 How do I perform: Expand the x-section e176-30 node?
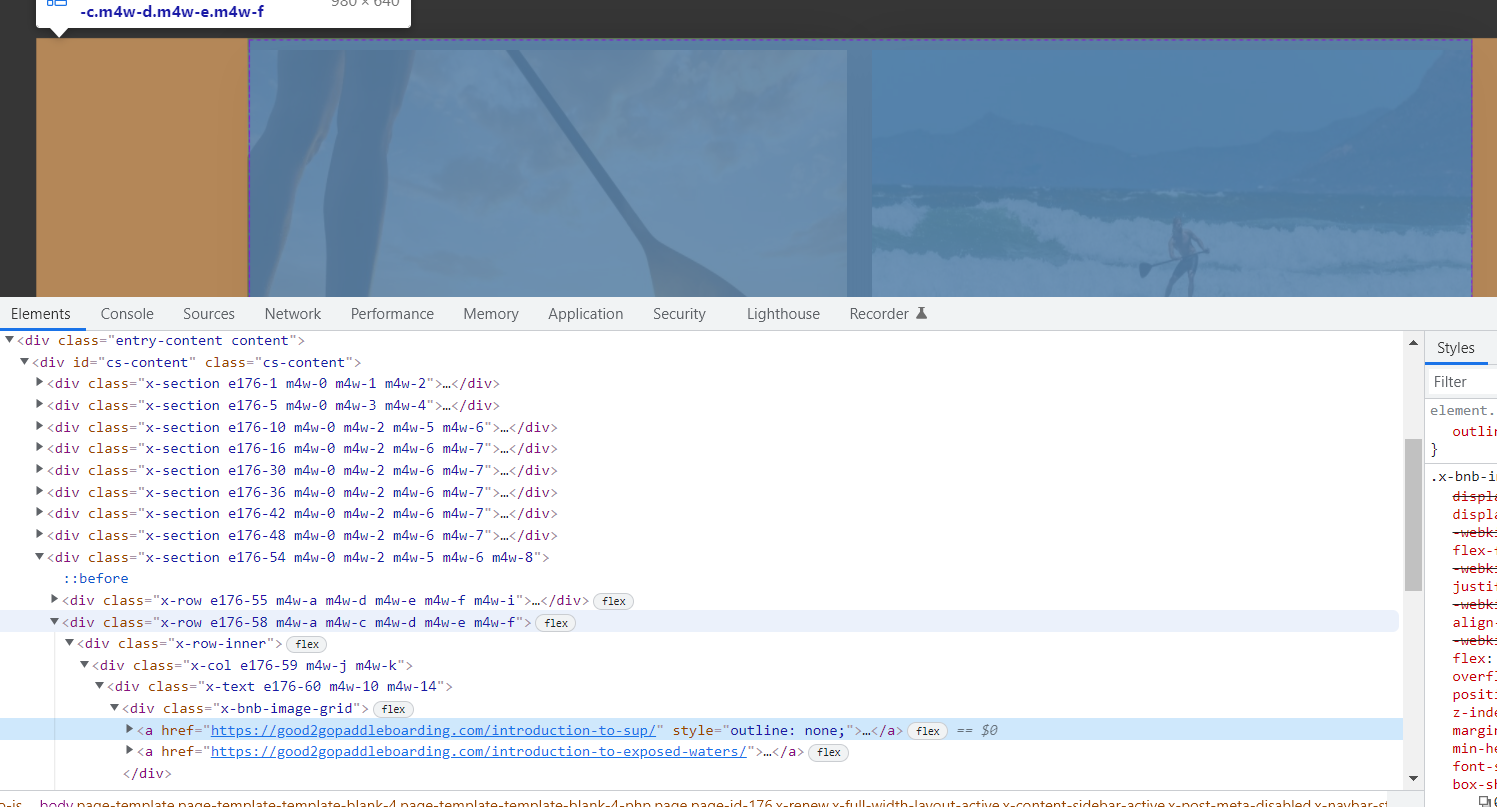tap(40, 470)
